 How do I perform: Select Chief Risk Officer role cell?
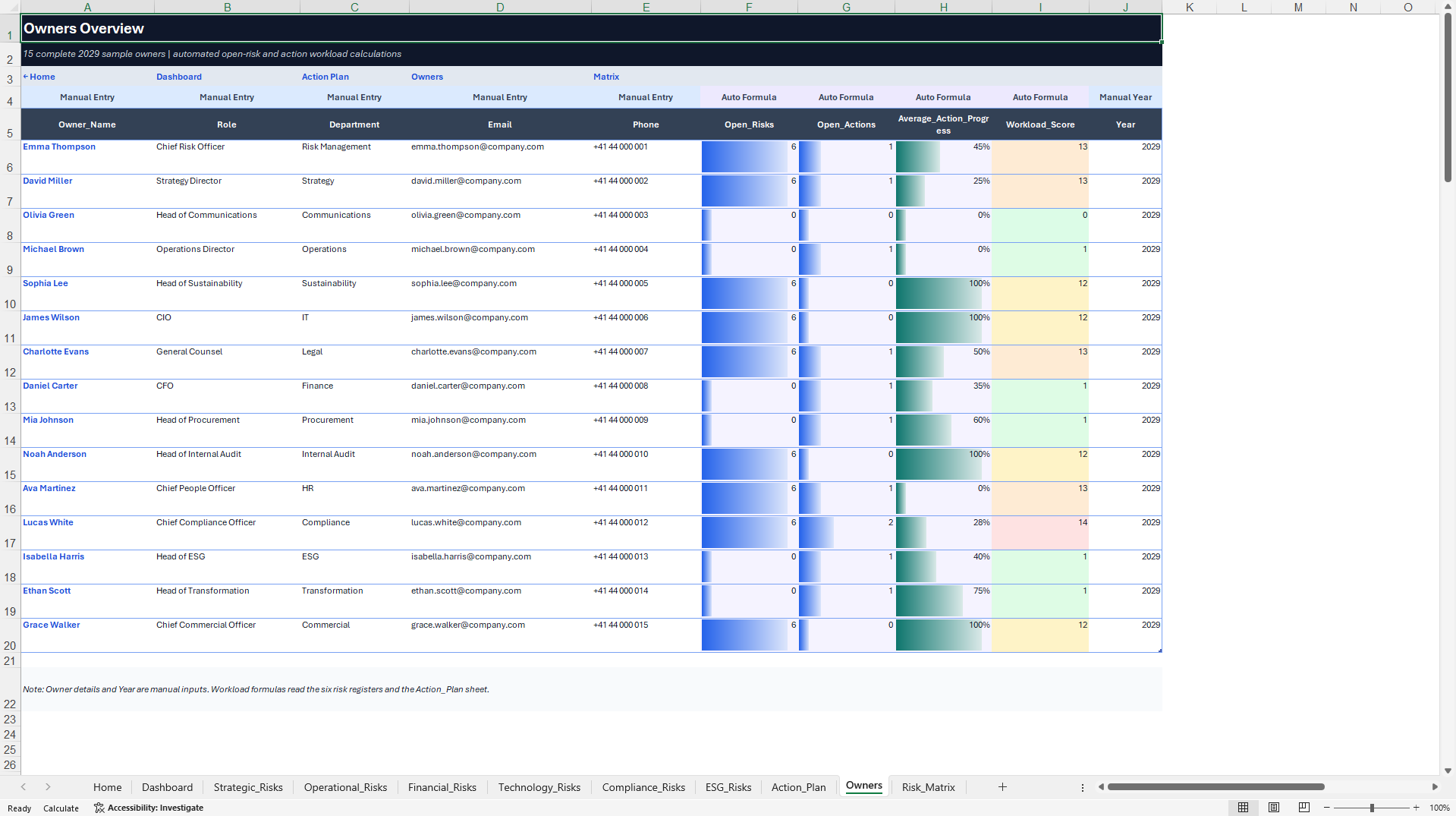pyautogui.click(x=227, y=157)
